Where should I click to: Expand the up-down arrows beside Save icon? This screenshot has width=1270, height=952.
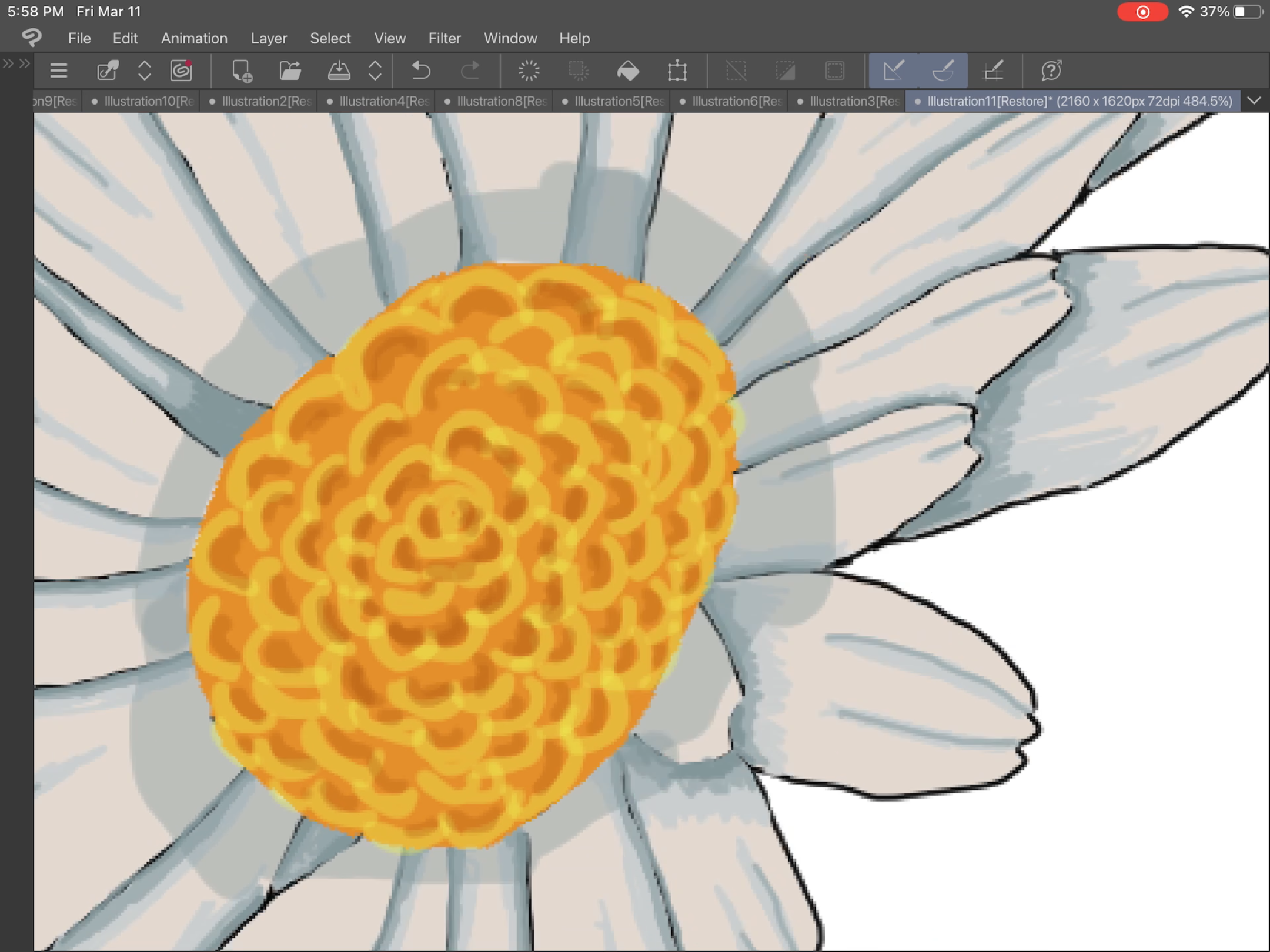click(x=375, y=71)
